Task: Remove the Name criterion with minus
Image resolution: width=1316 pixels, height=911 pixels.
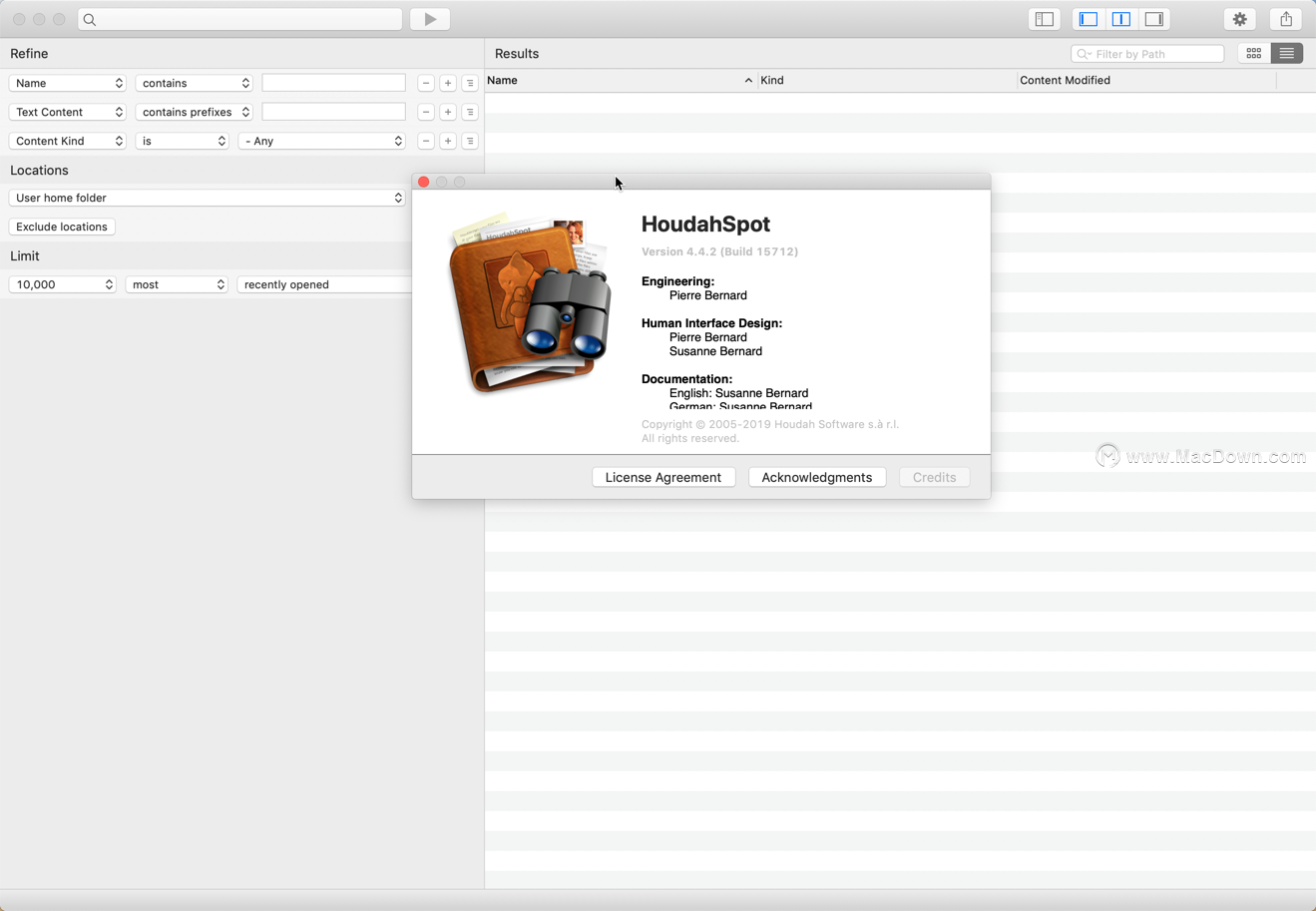Action: coord(426,83)
